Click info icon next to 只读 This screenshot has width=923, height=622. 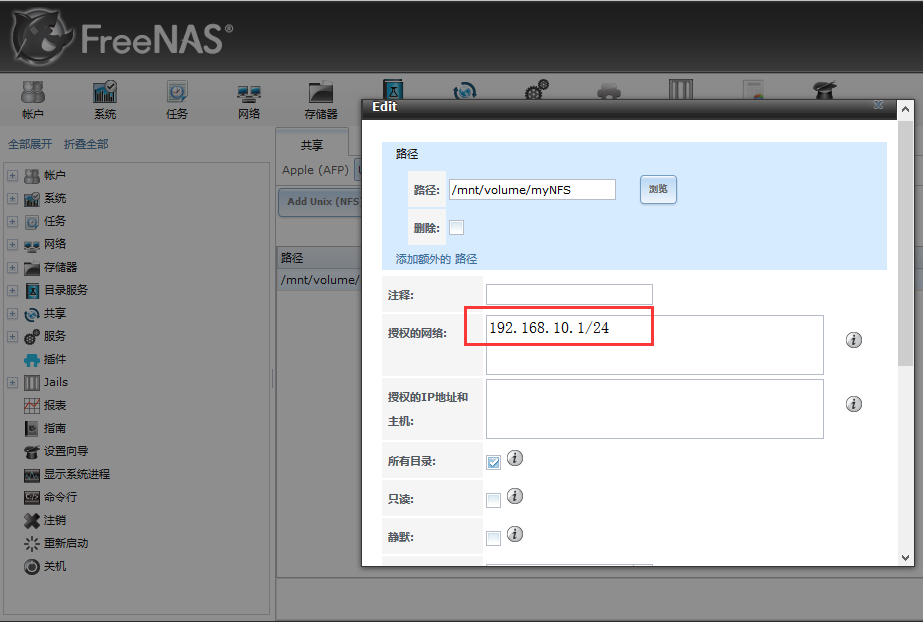[x=515, y=497]
